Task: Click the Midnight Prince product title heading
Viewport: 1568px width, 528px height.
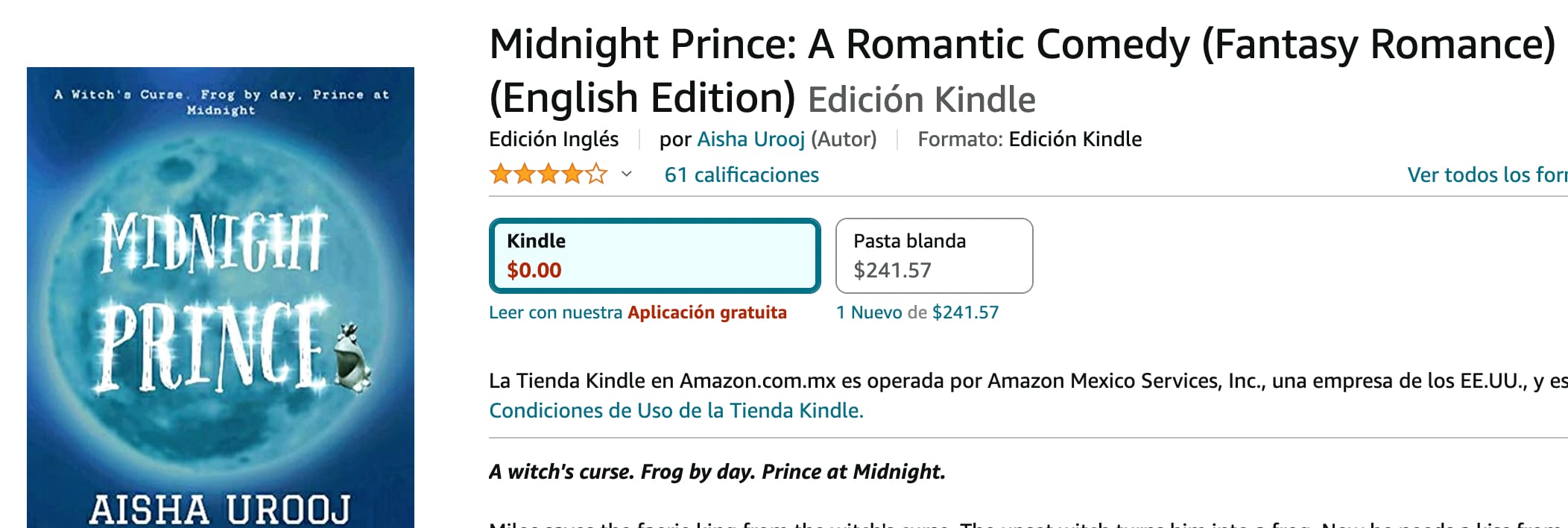Action: 1021,45
